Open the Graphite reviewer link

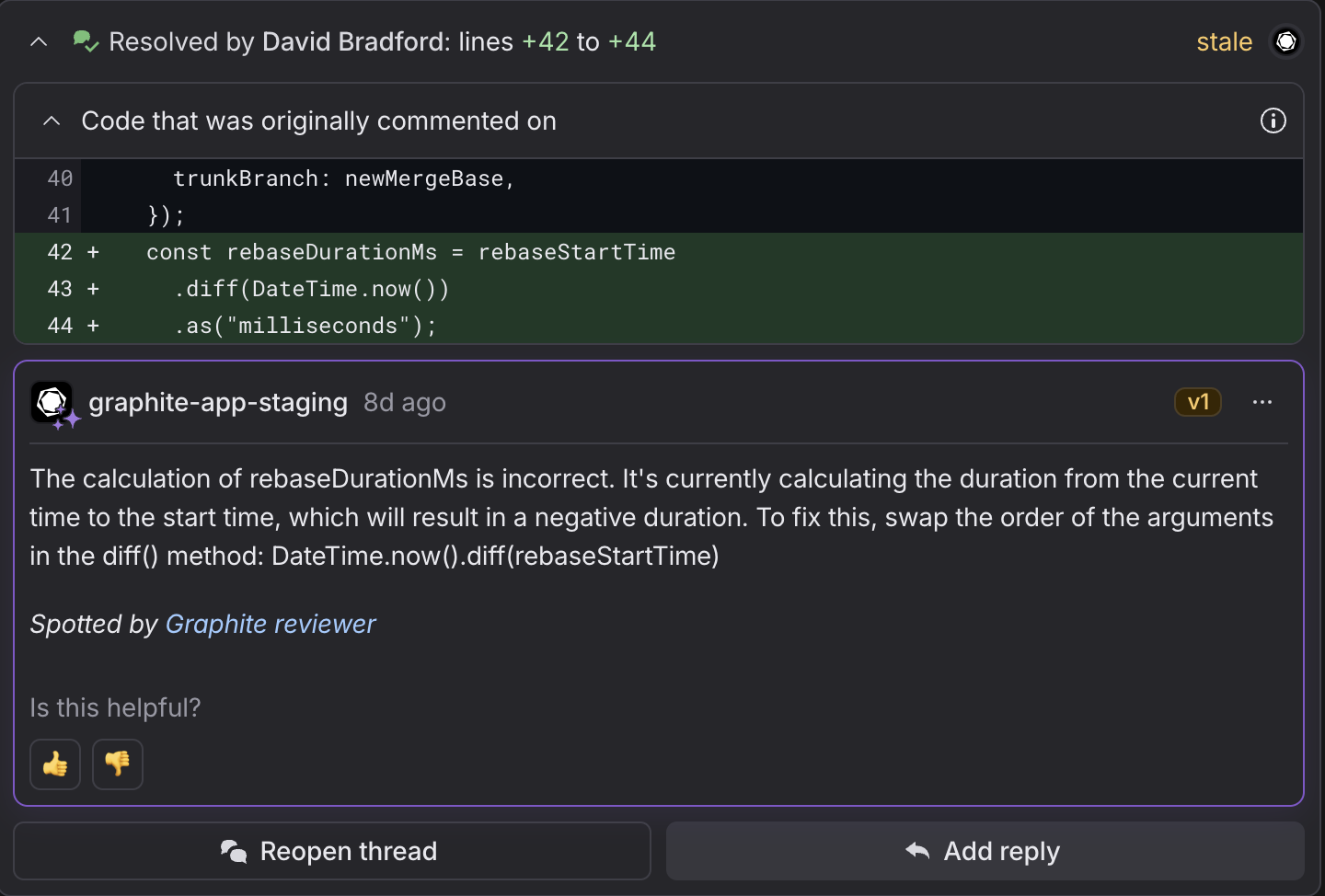(271, 624)
